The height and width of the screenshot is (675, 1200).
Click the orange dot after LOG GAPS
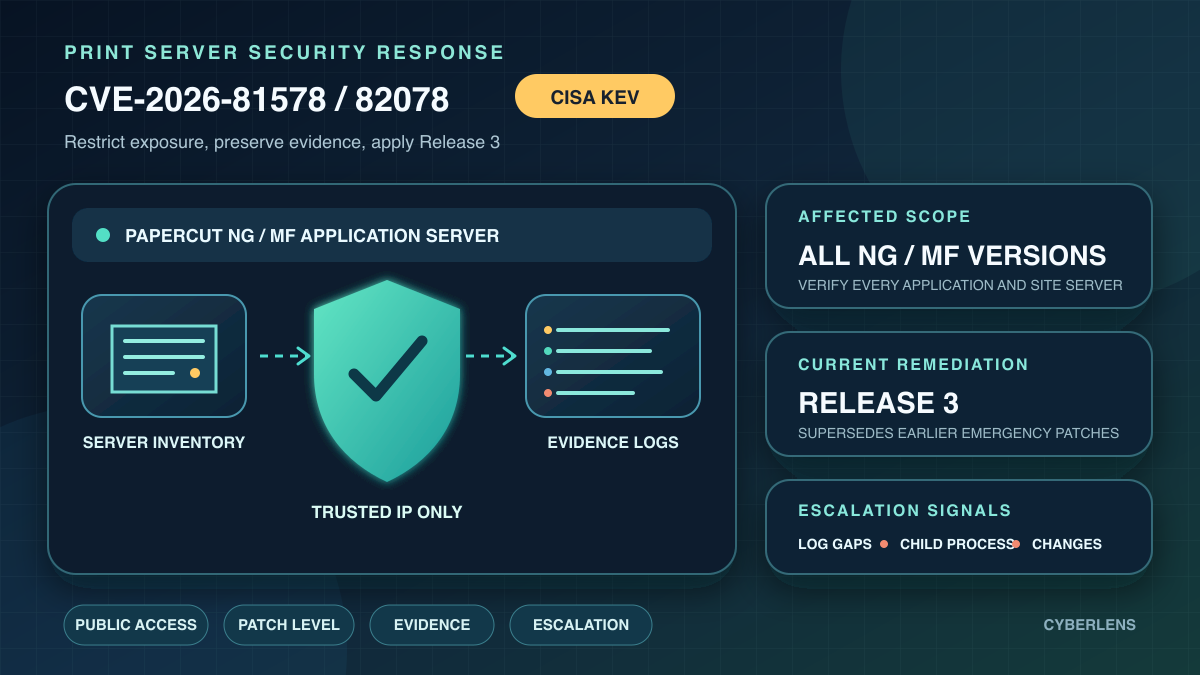click(884, 544)
